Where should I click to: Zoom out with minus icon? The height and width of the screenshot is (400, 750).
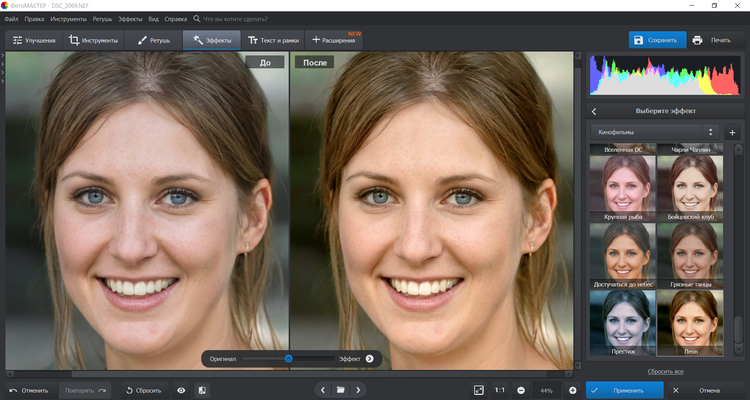tap(520, 390)
